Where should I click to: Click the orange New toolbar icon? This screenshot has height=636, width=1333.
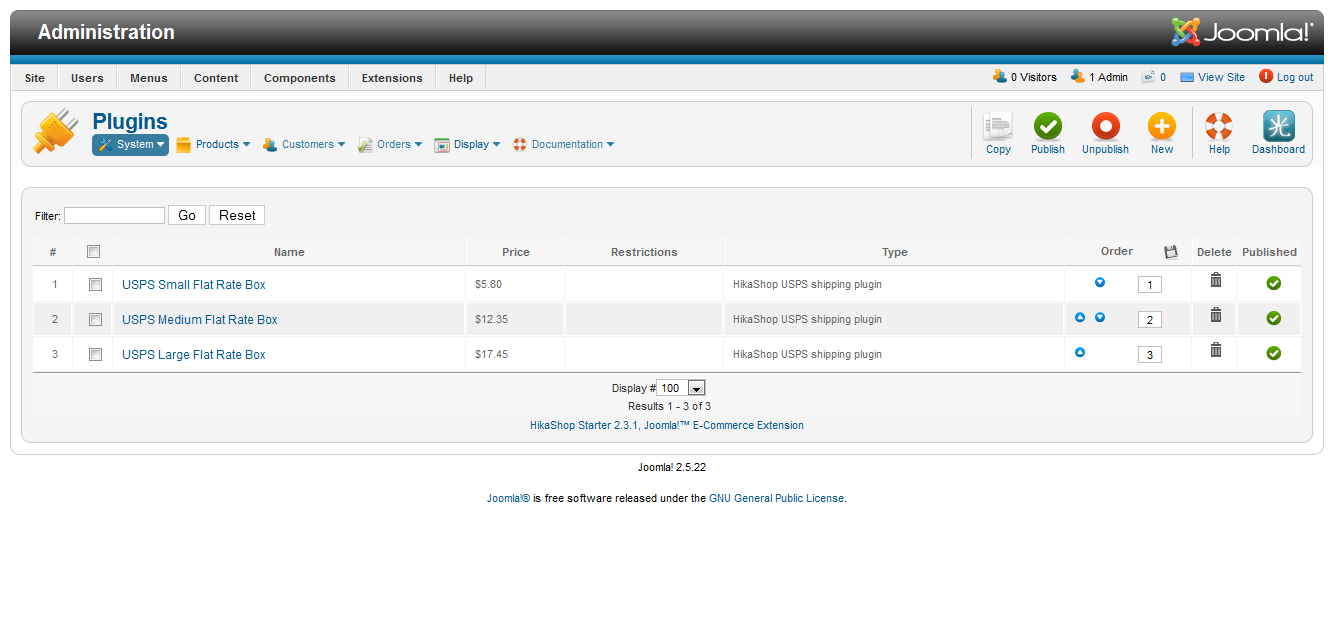(x=1161, y=126)
